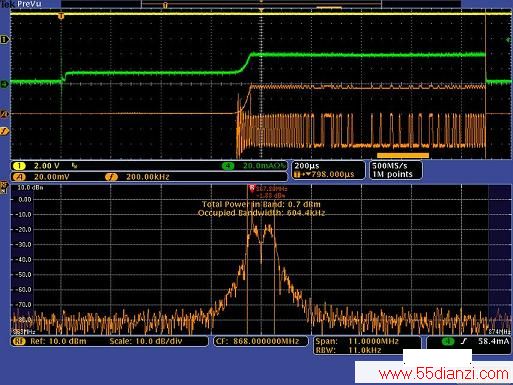Image resolution: width=513 pixels, height=385 pixels.
Task: Click the green channel 4 badge
Action: 228,166
